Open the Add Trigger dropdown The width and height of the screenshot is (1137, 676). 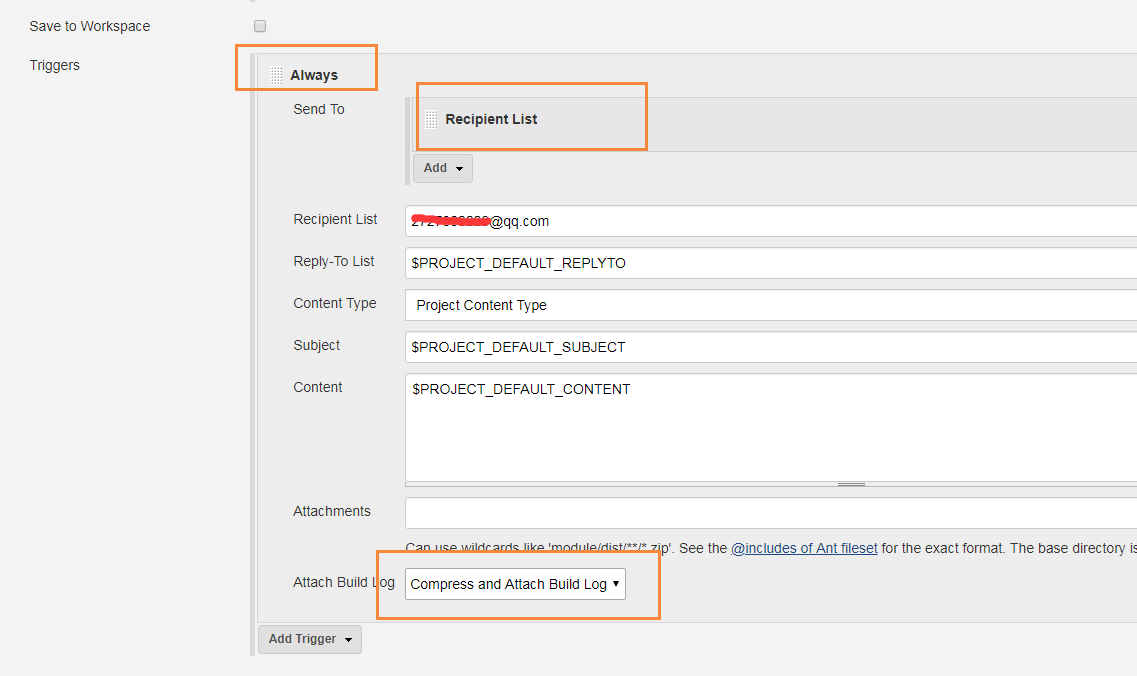(x=310, y=639)
